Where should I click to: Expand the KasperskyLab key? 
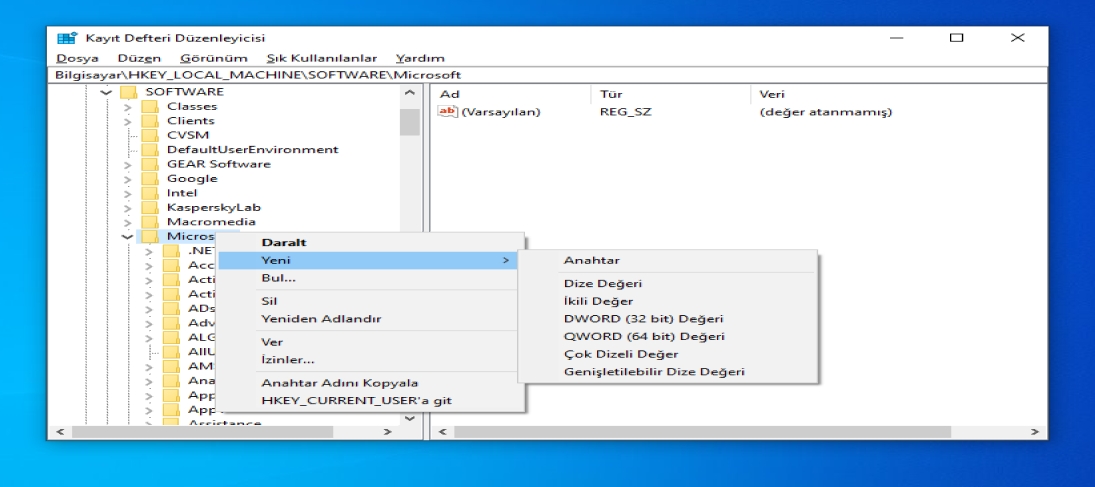(x=127, y=208)
